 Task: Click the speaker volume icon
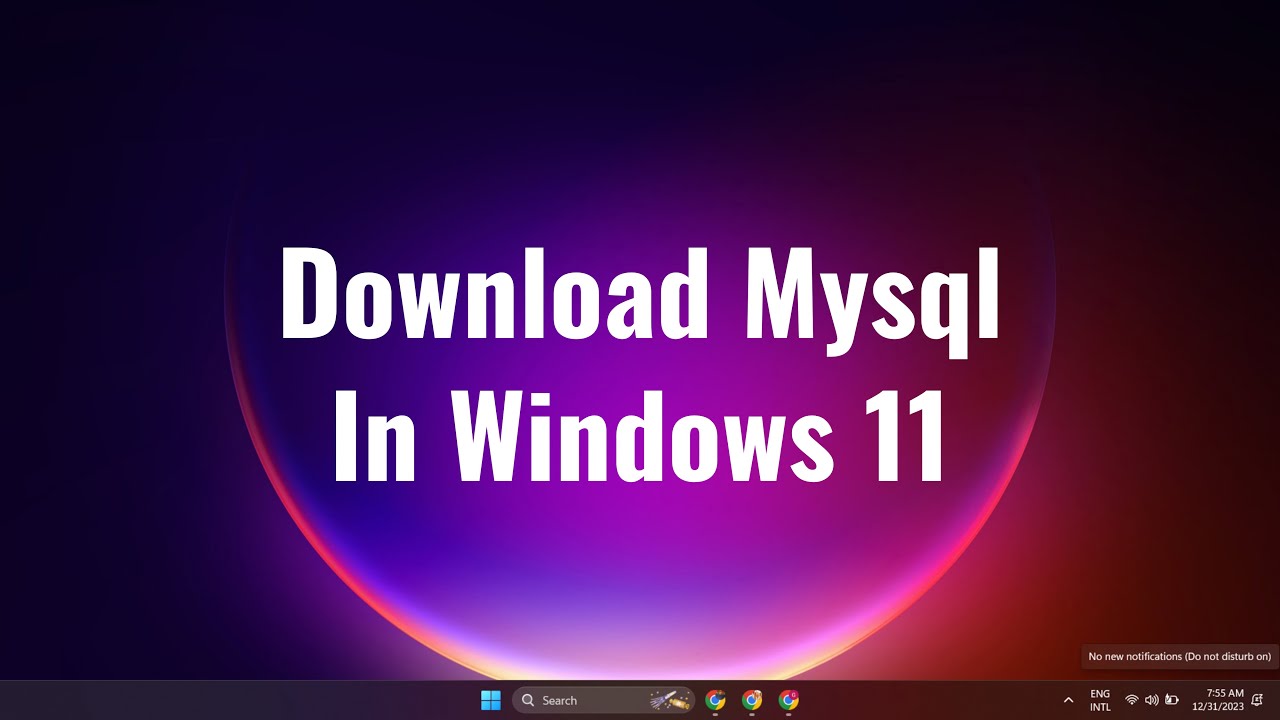tap(1151, 700)
